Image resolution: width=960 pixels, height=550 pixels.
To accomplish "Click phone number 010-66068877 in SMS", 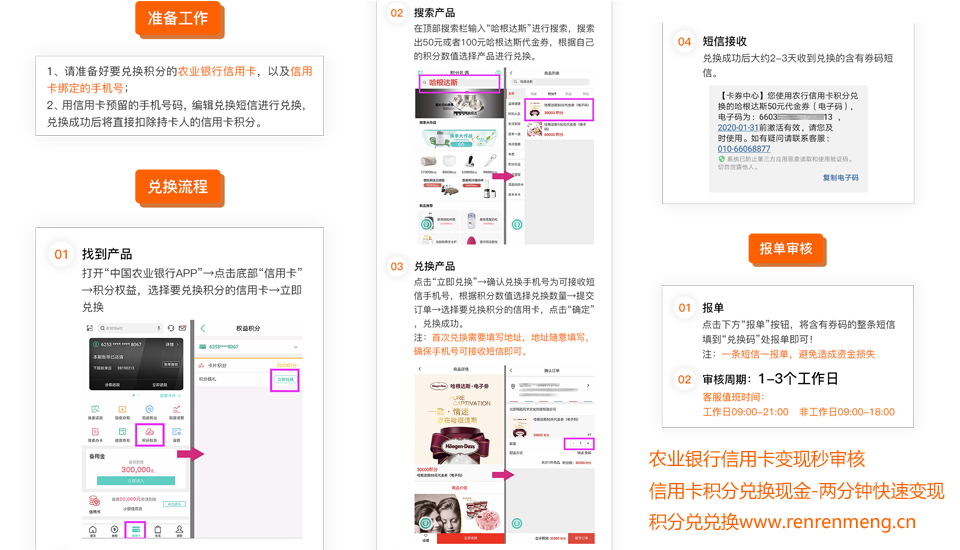I will (744, 149).
